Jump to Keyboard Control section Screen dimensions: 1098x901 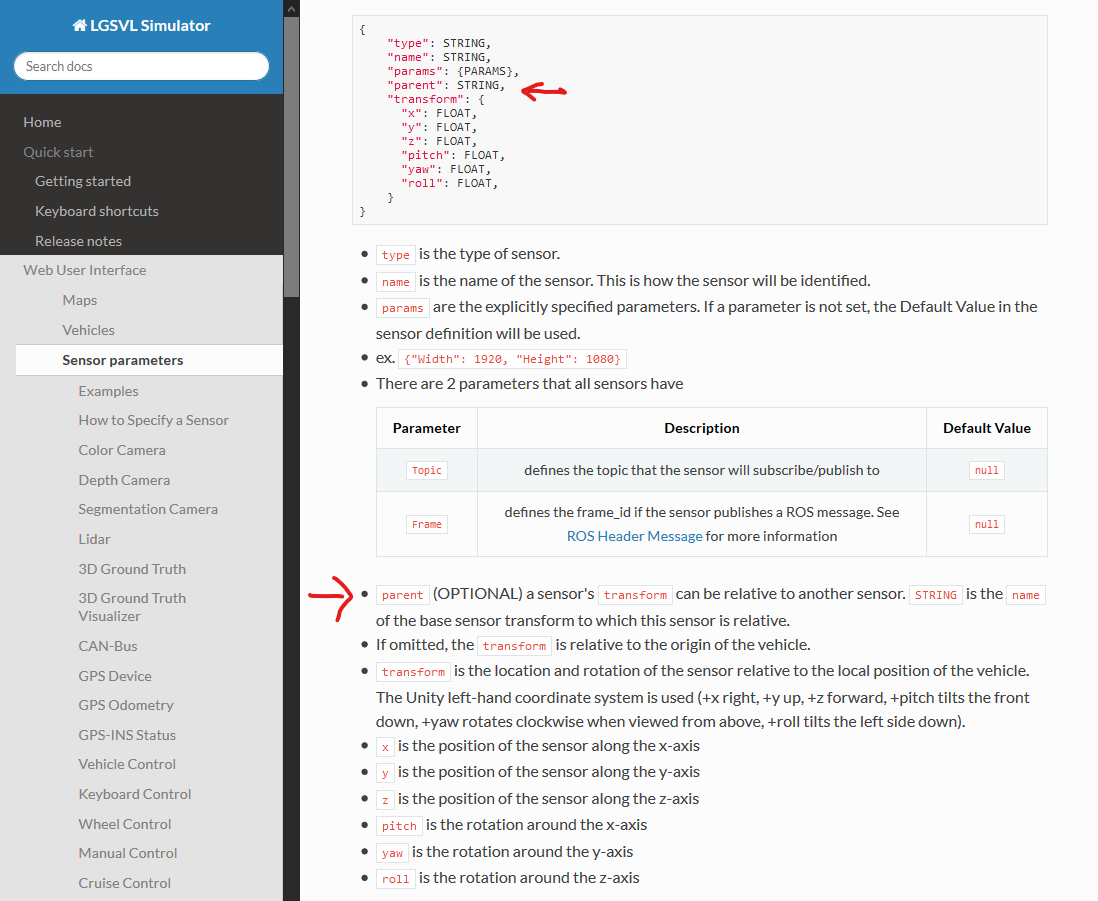pos(134,795)
